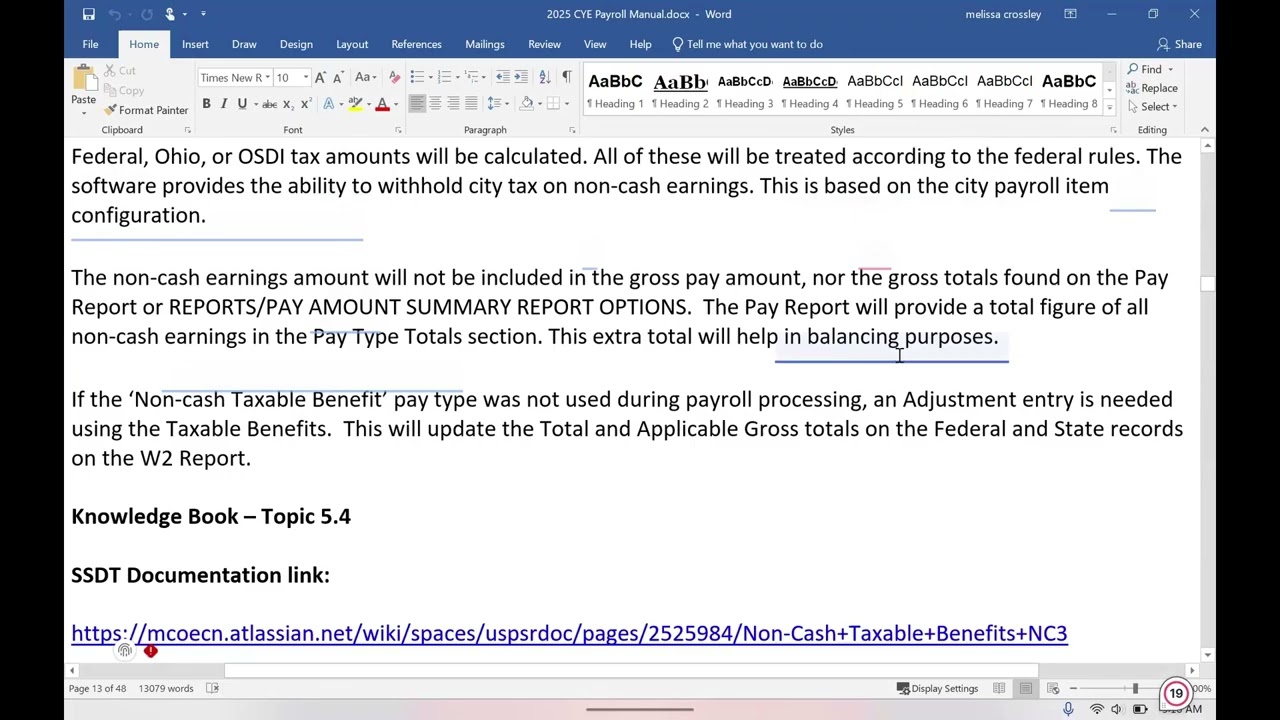The width and height of the screenshot is (1280, 720).
Task: Click the Replace button
Action: (1152, 88)
